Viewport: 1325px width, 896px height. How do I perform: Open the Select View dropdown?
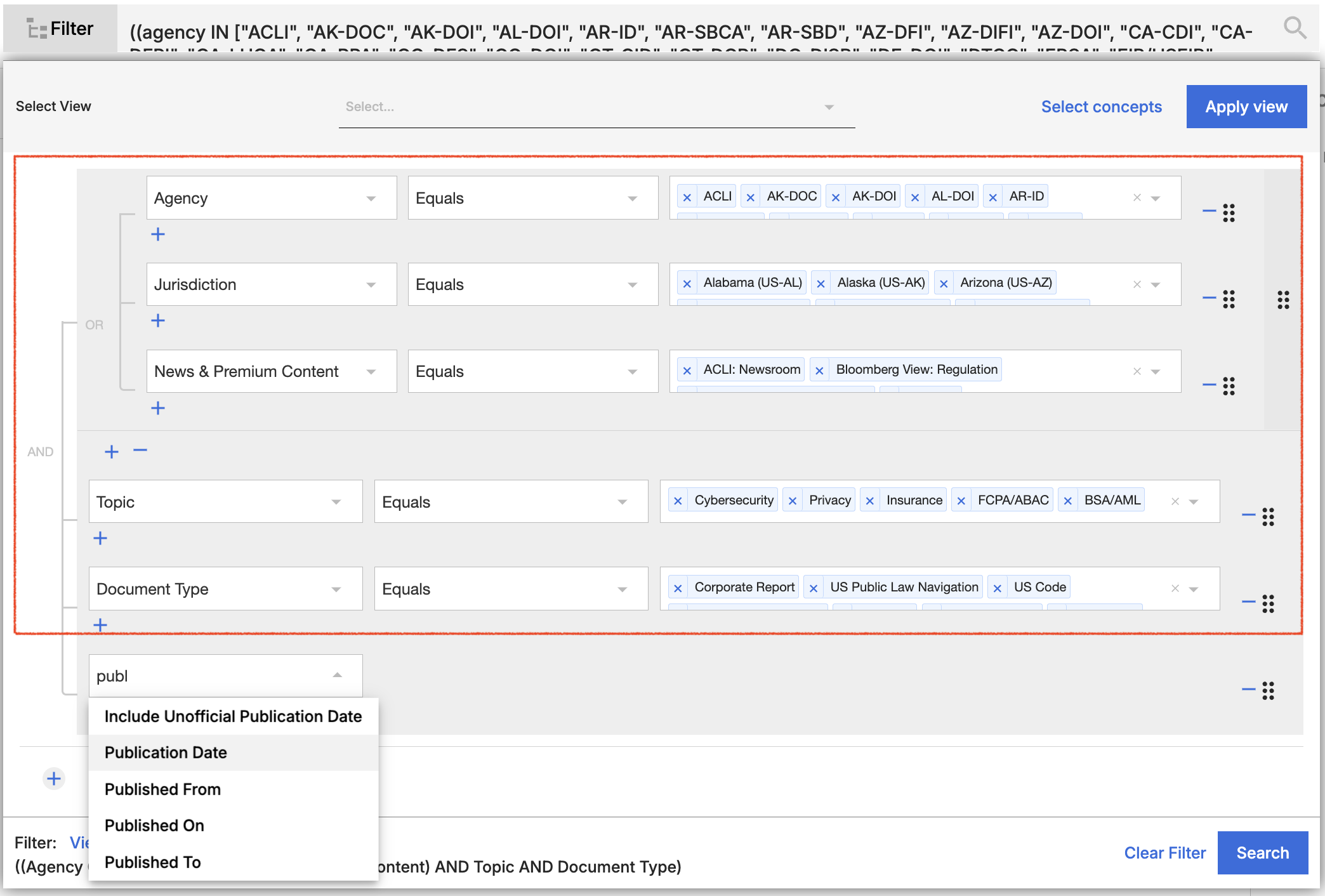(x=596, y=107)
